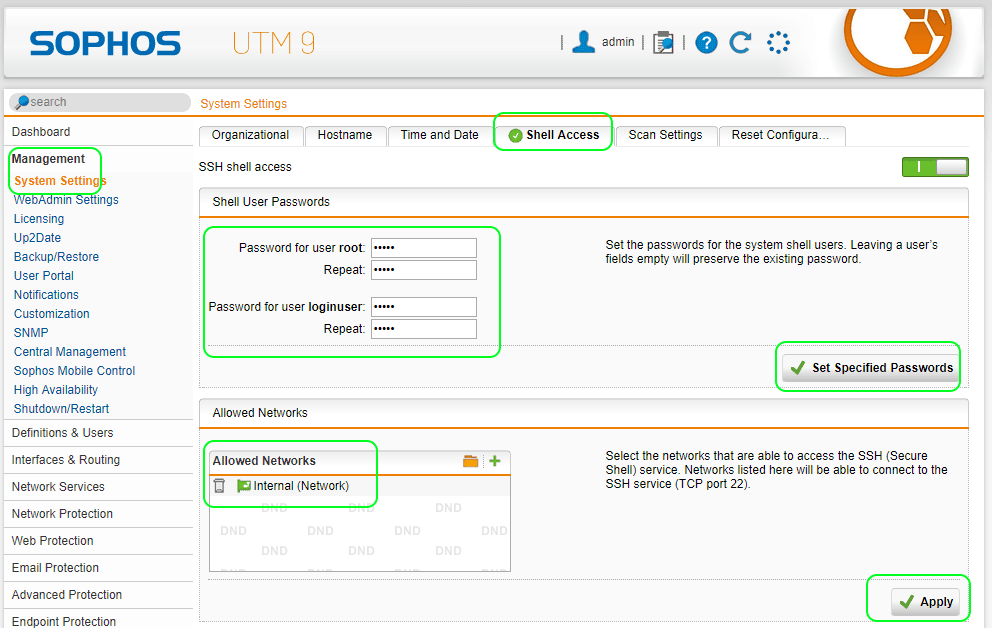This screenshot has width=992, height=628.
Task: Click the green plus to add network
Action: [x=495, y=461]
